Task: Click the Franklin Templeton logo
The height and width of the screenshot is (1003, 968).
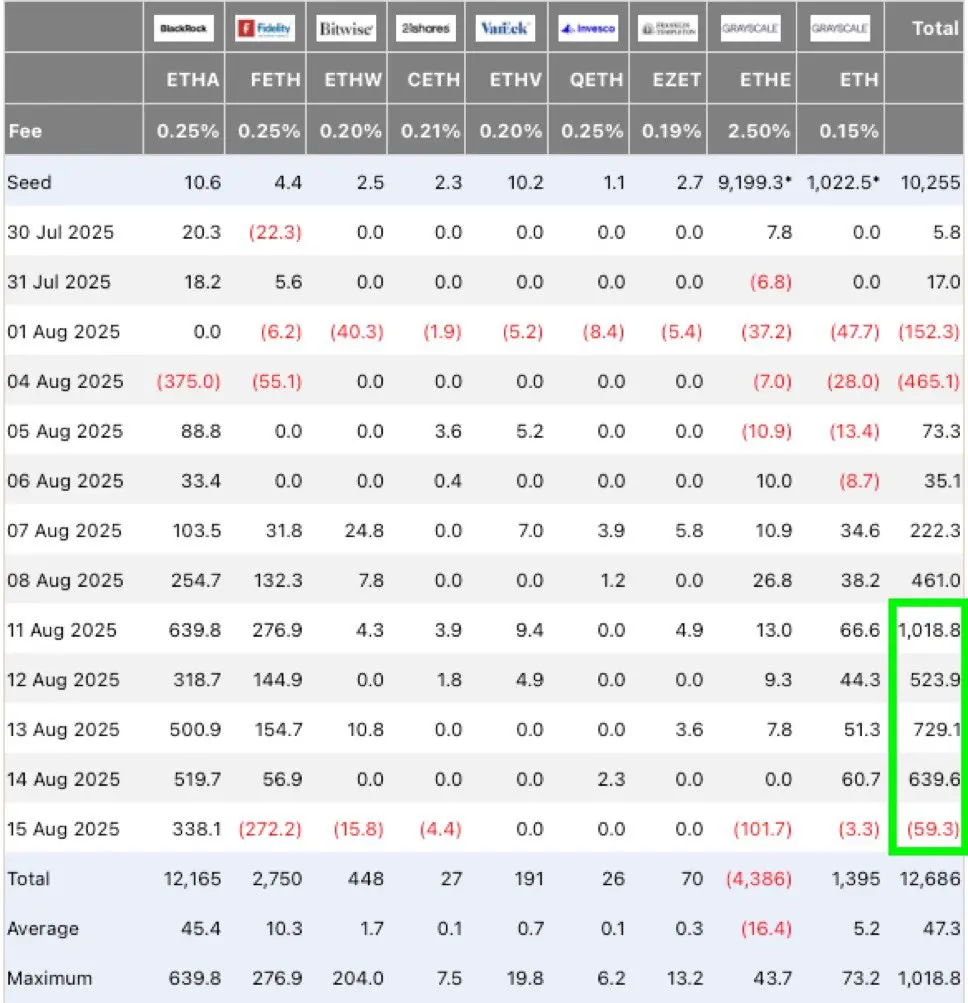Action: [x=668, y=28]
